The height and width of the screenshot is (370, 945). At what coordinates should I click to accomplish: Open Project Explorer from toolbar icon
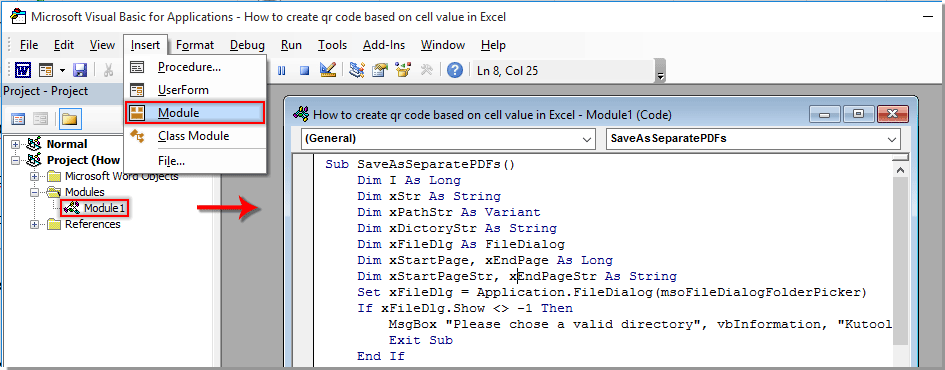[357, 71]
